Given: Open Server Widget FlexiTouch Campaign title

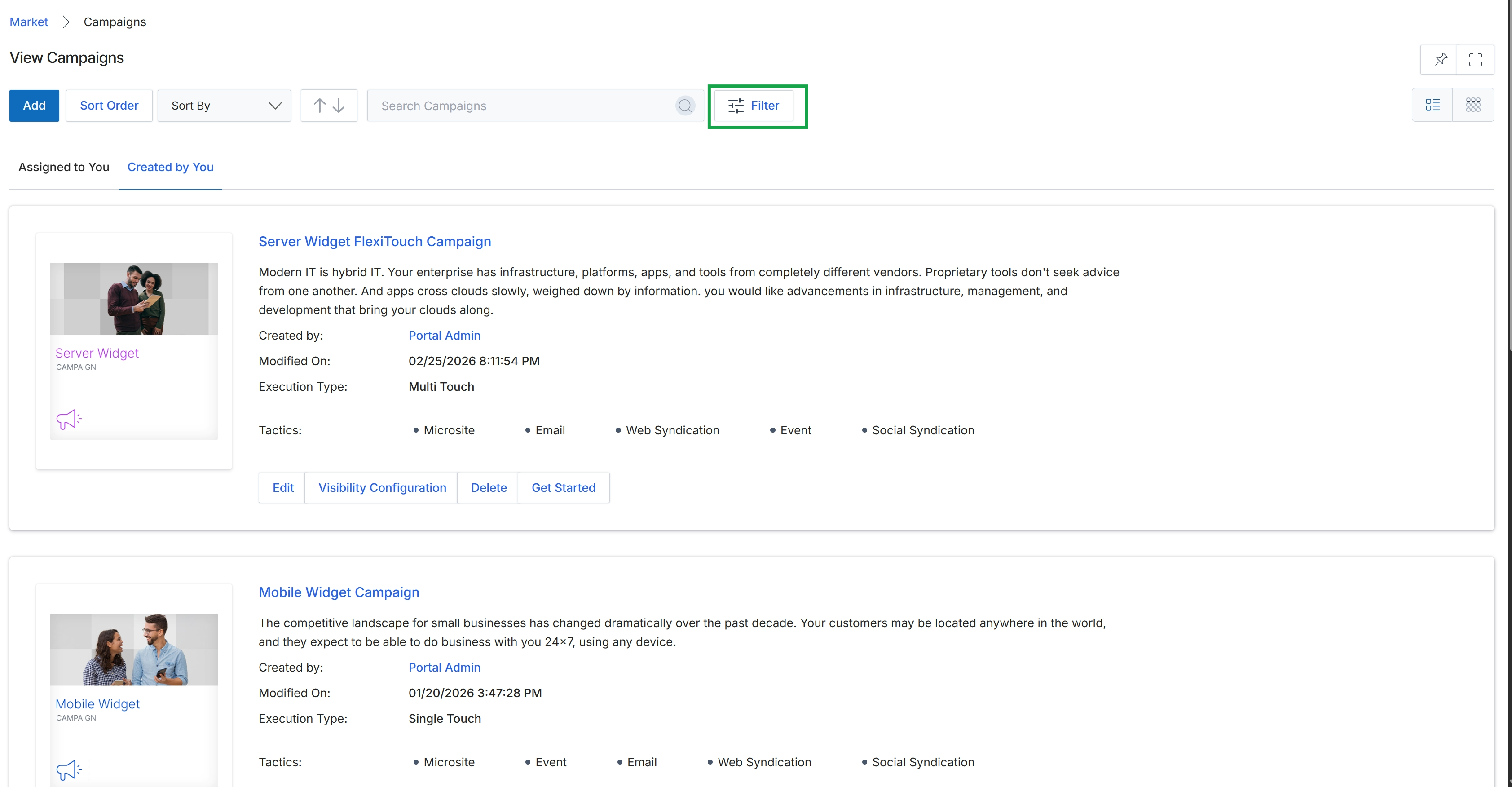Looking at the screenshot, I should coord(375,241).
